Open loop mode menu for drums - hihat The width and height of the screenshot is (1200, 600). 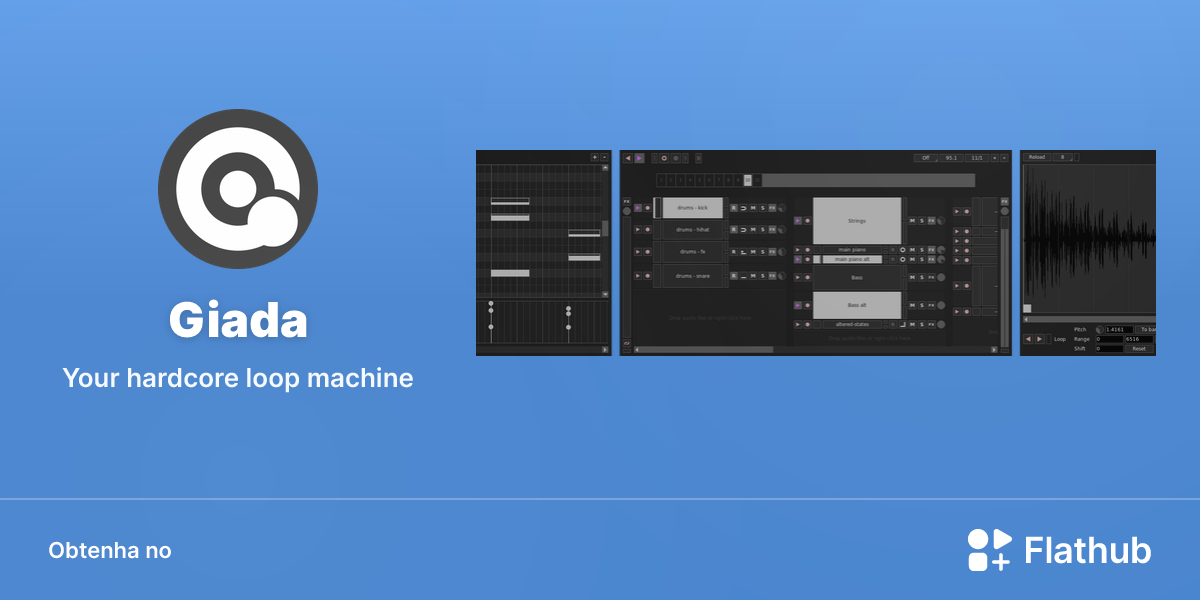click(x=743, y=230)
